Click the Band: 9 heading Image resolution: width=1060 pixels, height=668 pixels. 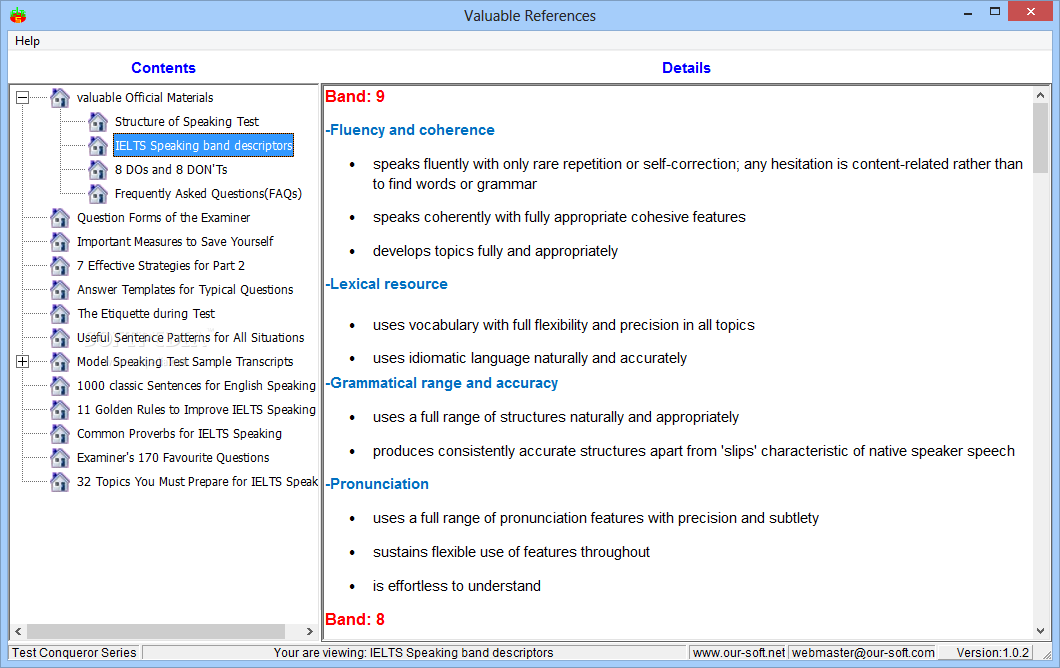(x=355, y=97)
